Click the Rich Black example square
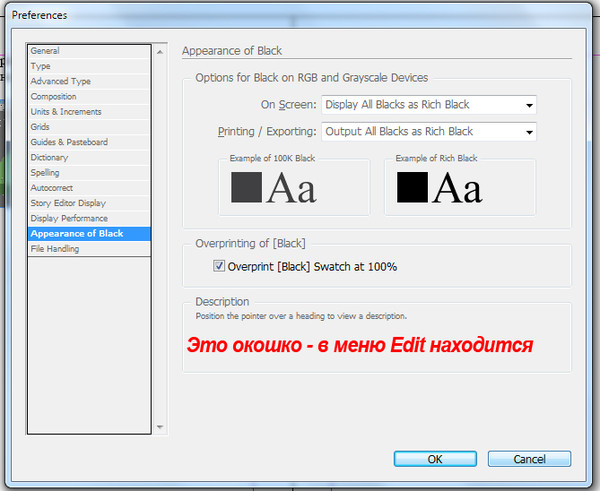600x491 pixels. (412, 187)
